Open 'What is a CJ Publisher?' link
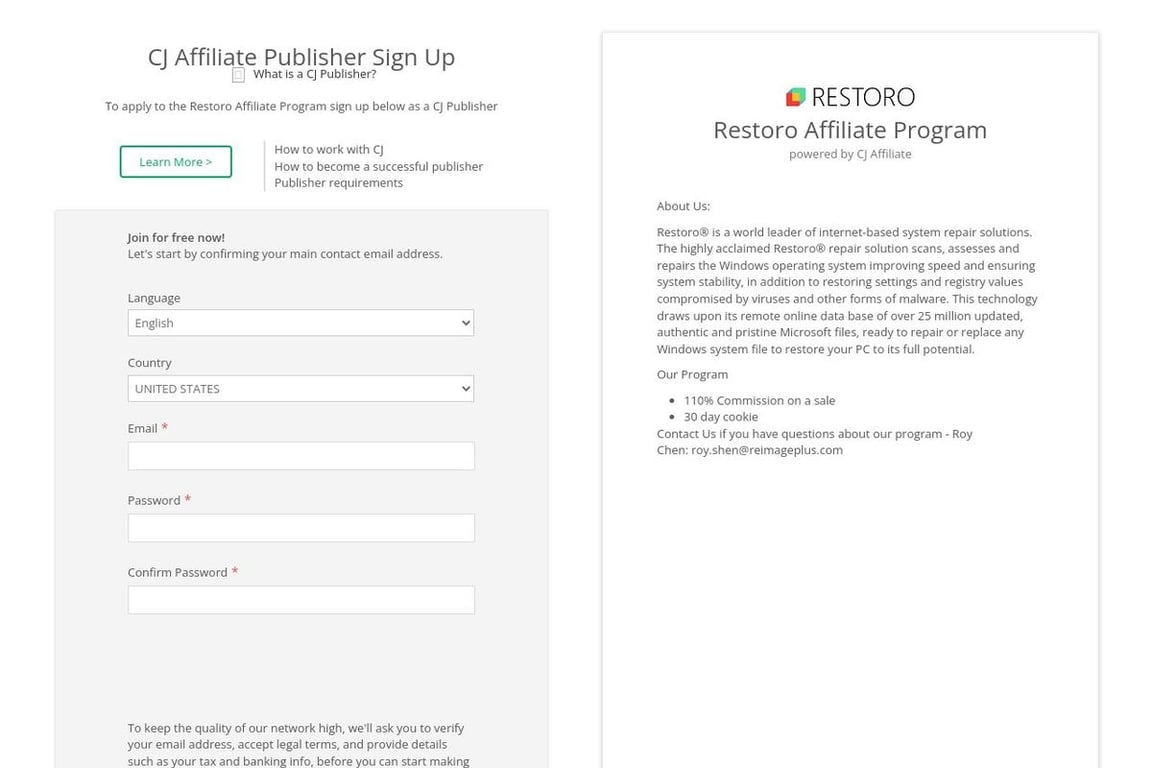The height and width of the screenshot is (768, 1152). coord(314,74)
